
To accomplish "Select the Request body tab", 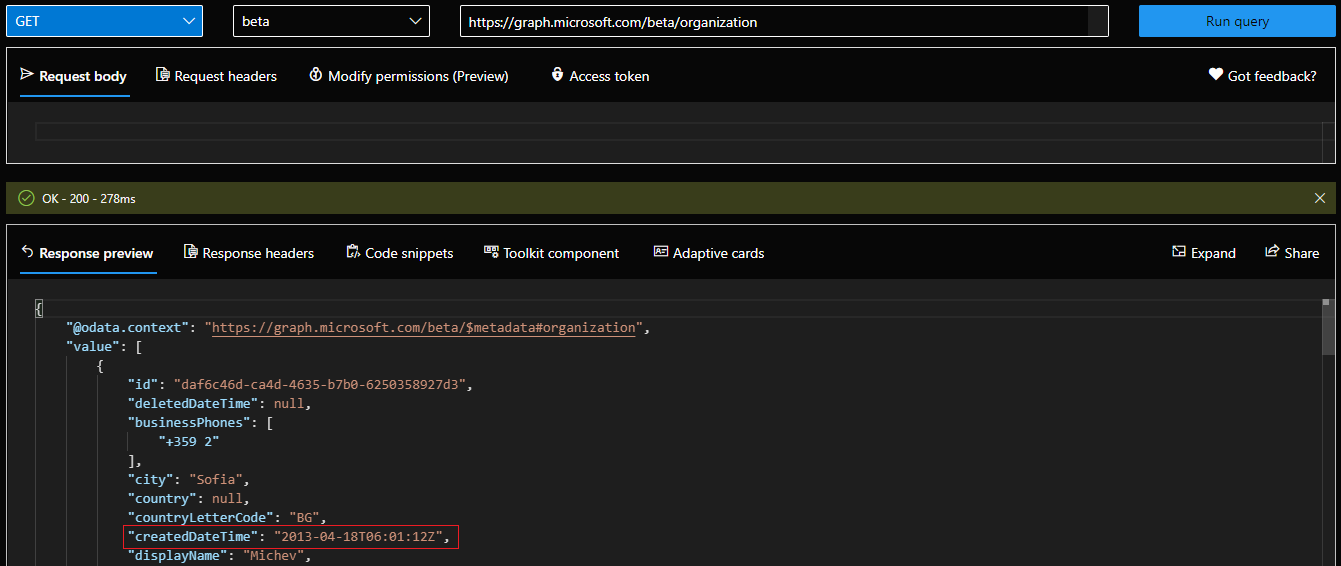I will [82, 76].
